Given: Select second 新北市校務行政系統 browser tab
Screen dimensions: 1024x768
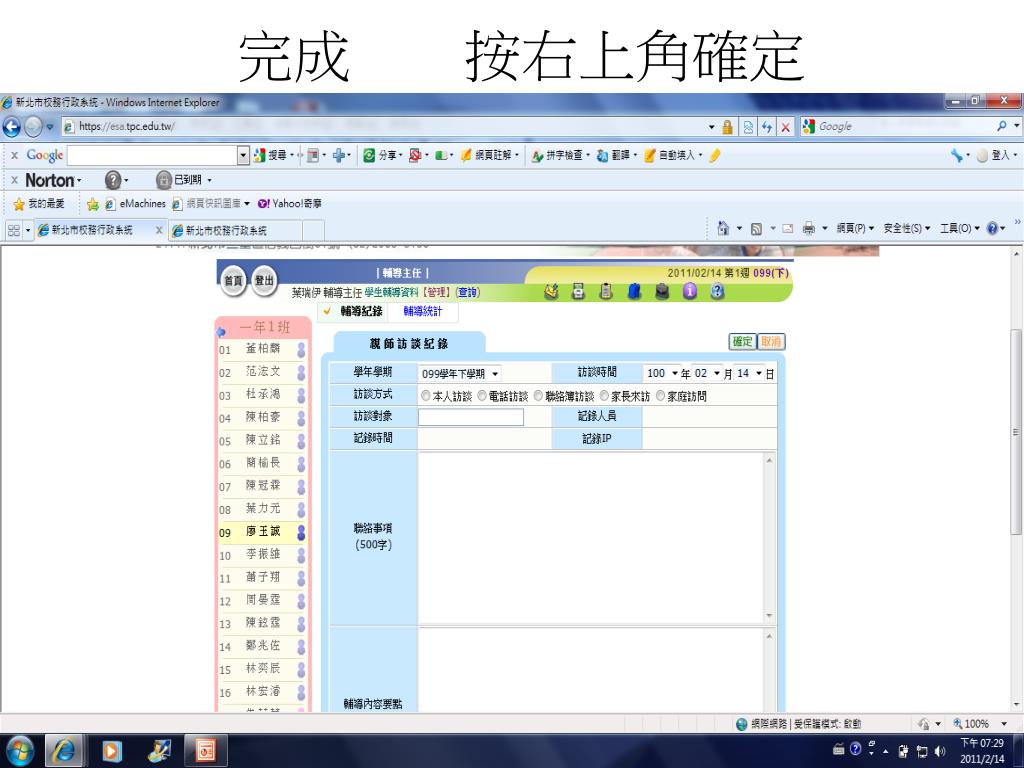Looking at the screenshot, I should [235, 230].
